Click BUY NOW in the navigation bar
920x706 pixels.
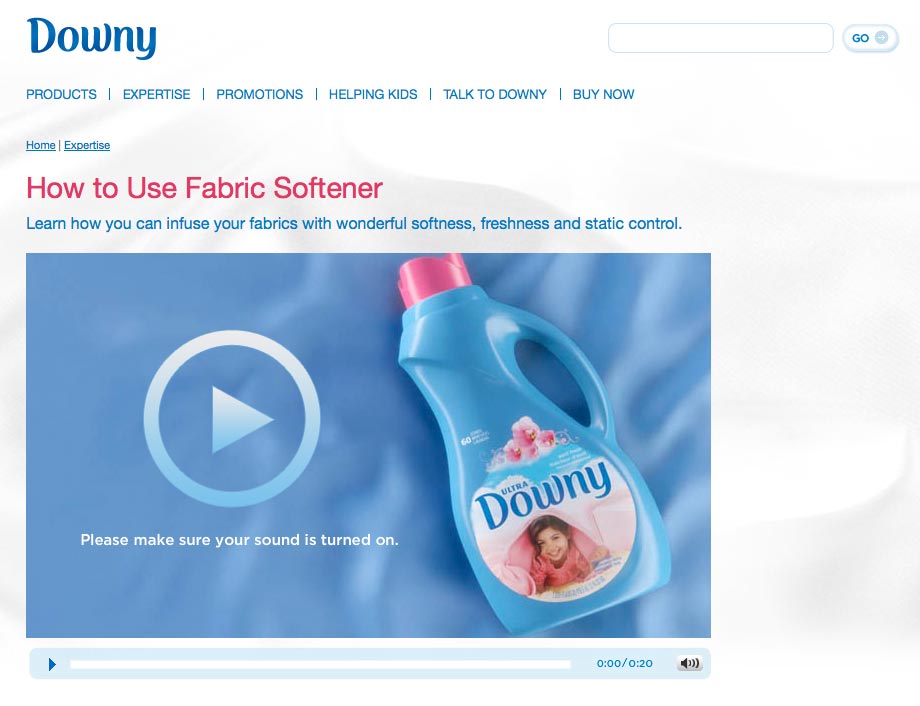point(604,94)
